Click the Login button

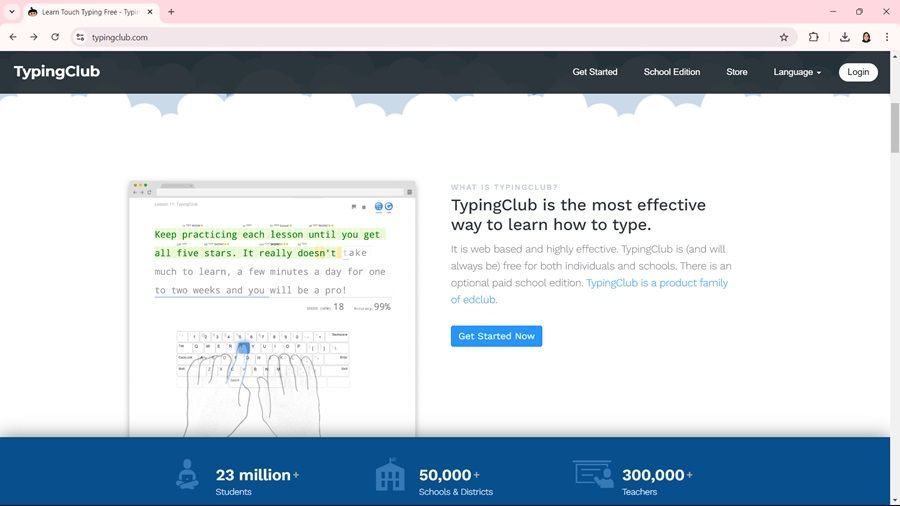tap(858, 72)
